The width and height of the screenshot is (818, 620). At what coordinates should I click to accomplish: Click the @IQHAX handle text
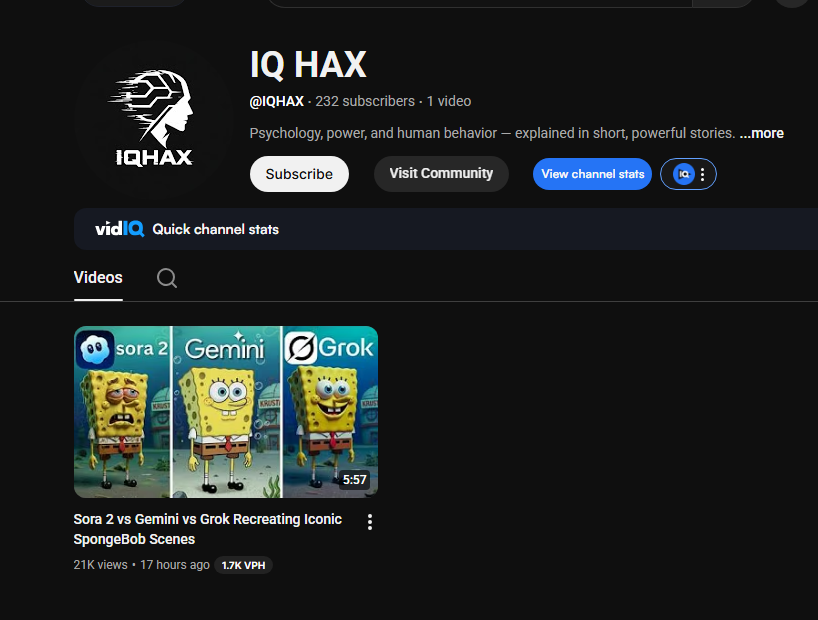pyautogui.click(x=276, y=101)
